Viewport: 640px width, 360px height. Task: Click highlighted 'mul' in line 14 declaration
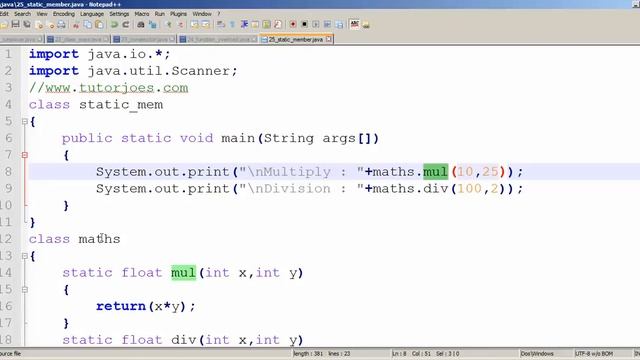tap(184, 273)
